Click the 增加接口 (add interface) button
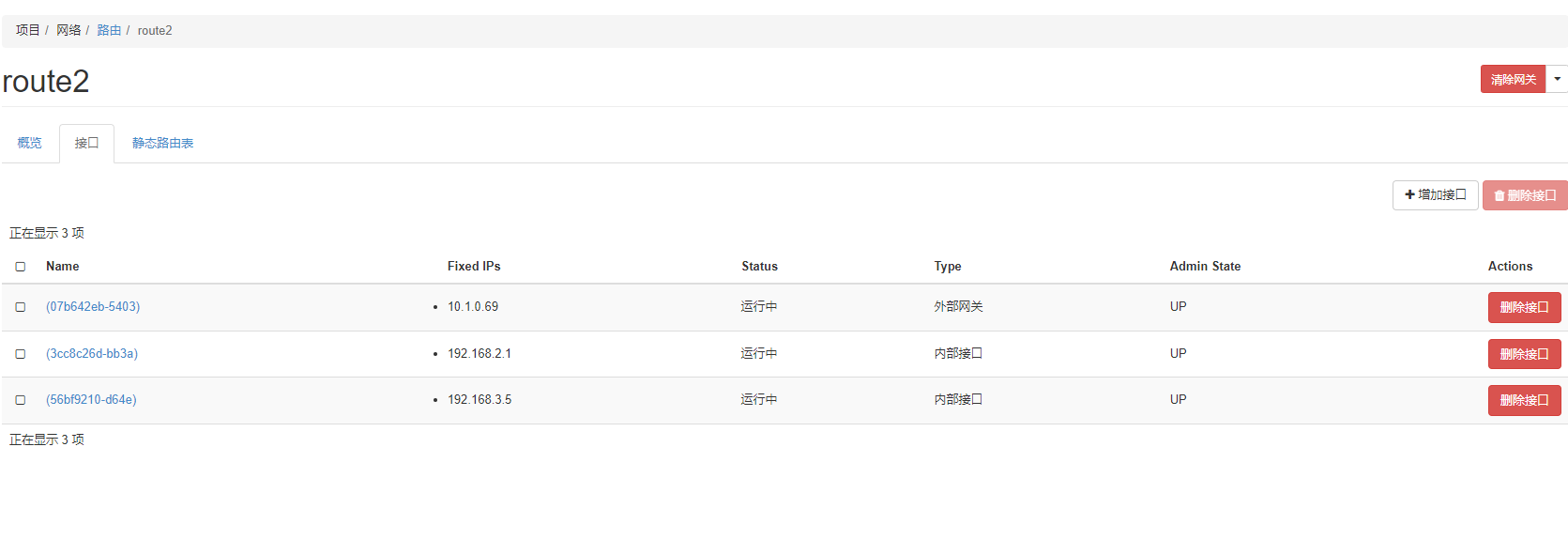The image size is (1568, 555). pyautogui.click(x=1435, y=195)
